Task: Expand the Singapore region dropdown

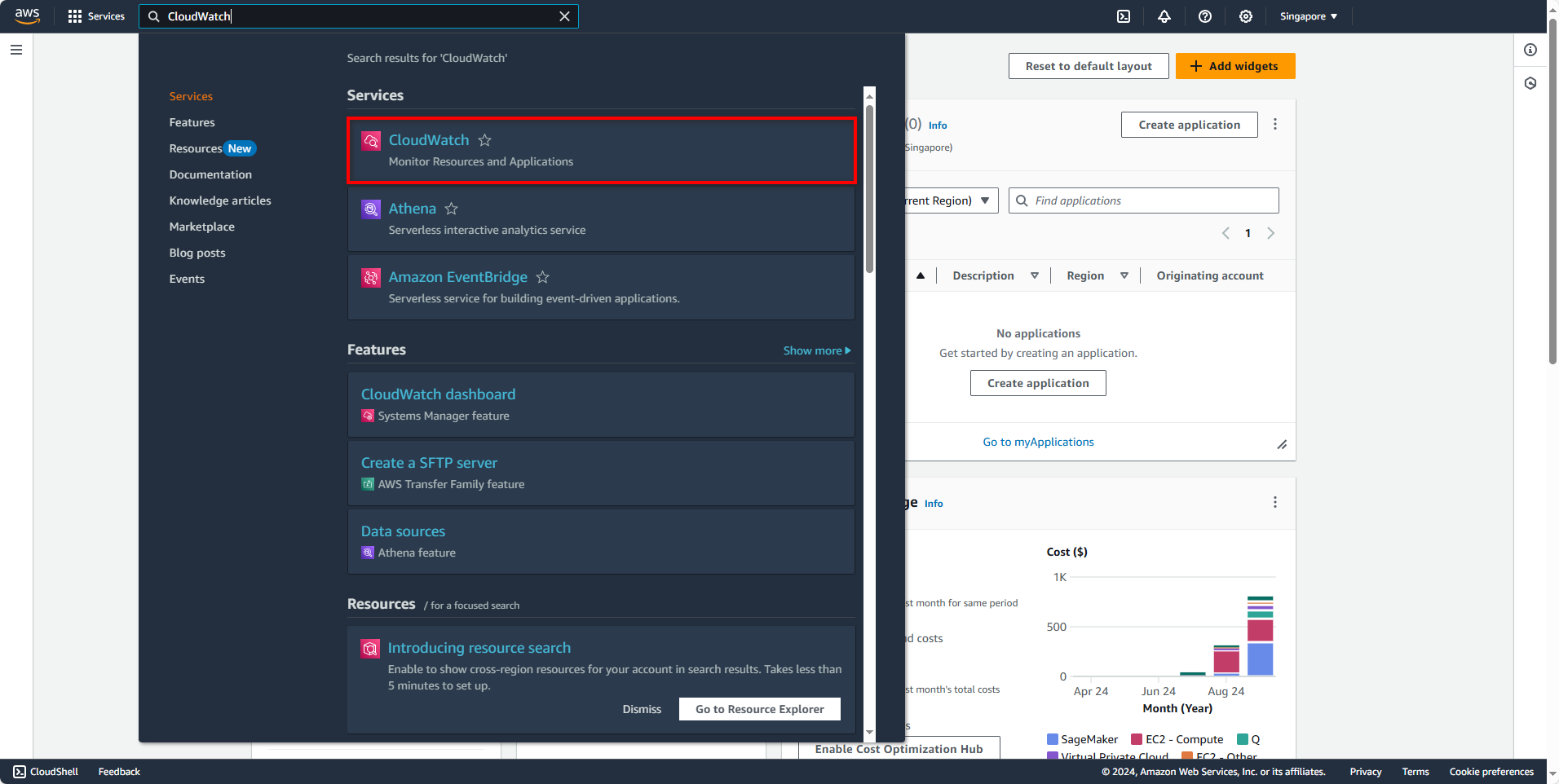Action: (x=1308, y=16)
